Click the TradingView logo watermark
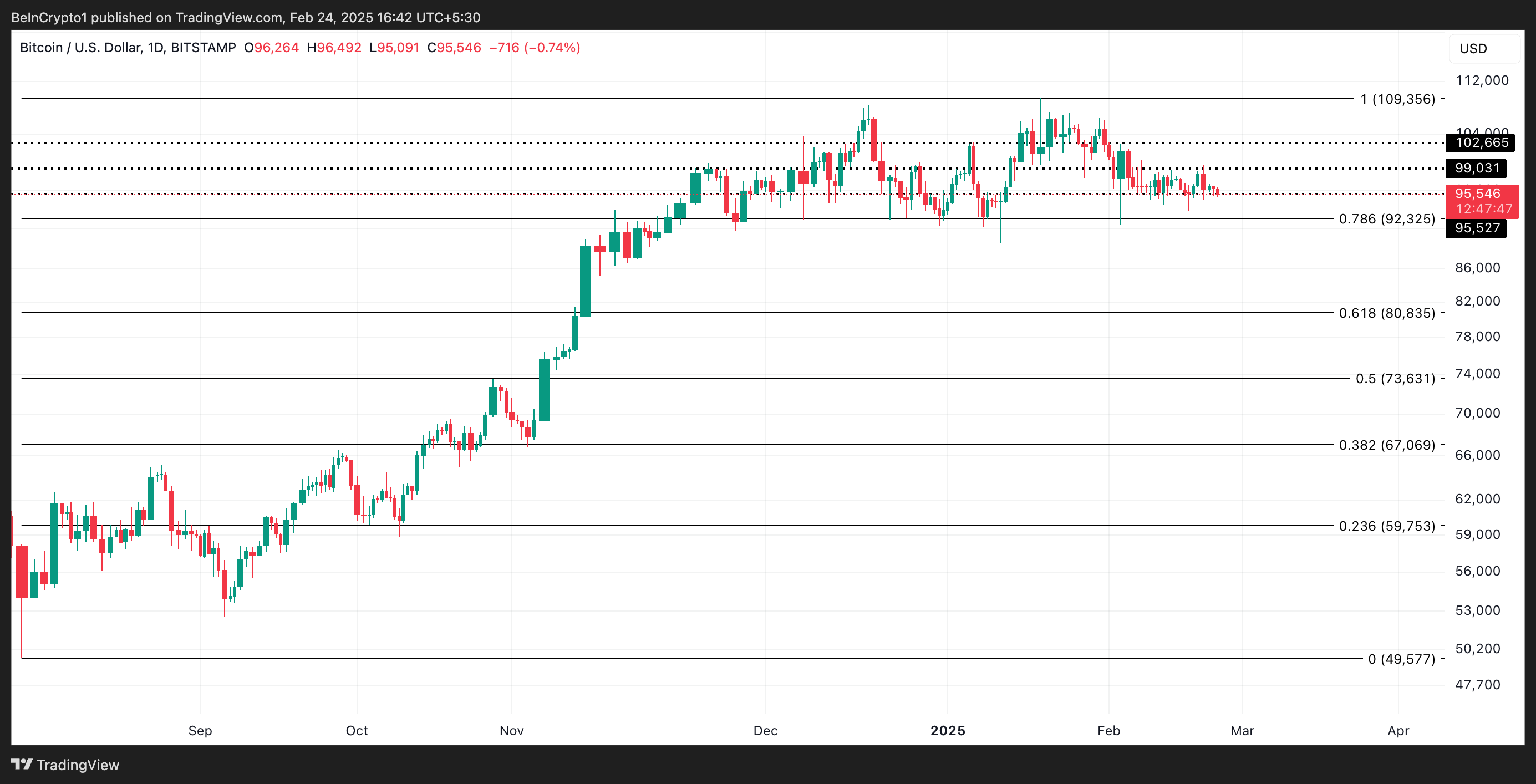This screenshot has height=784, width=1536. click(x=65, y=765)
